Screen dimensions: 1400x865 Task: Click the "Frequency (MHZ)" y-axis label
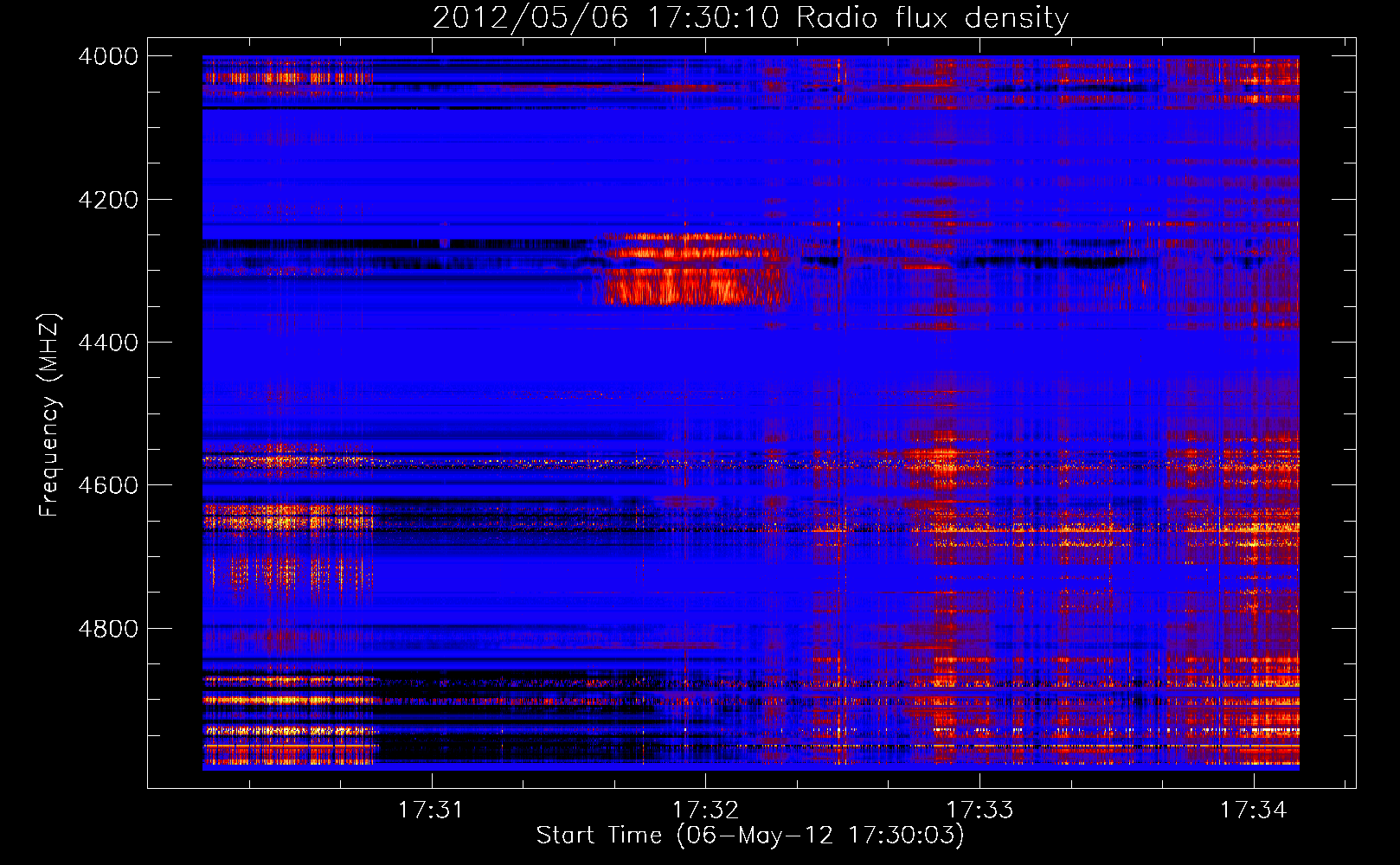coord(49,415)
